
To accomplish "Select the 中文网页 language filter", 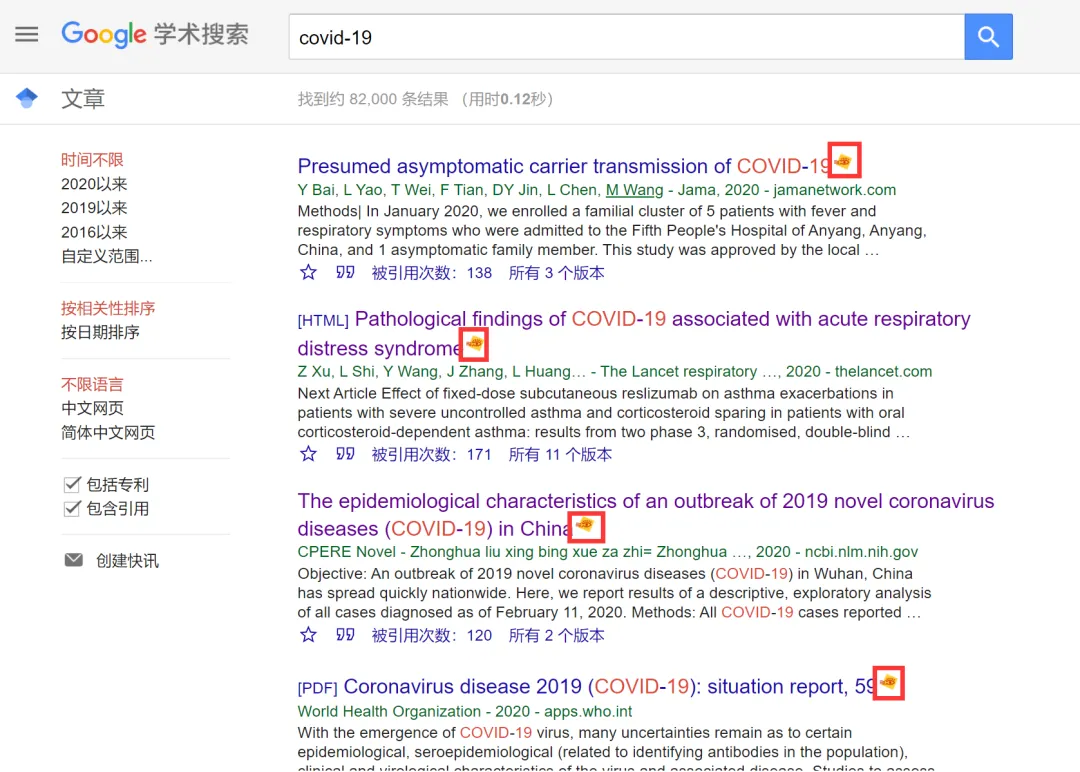I will click(93, 408).
